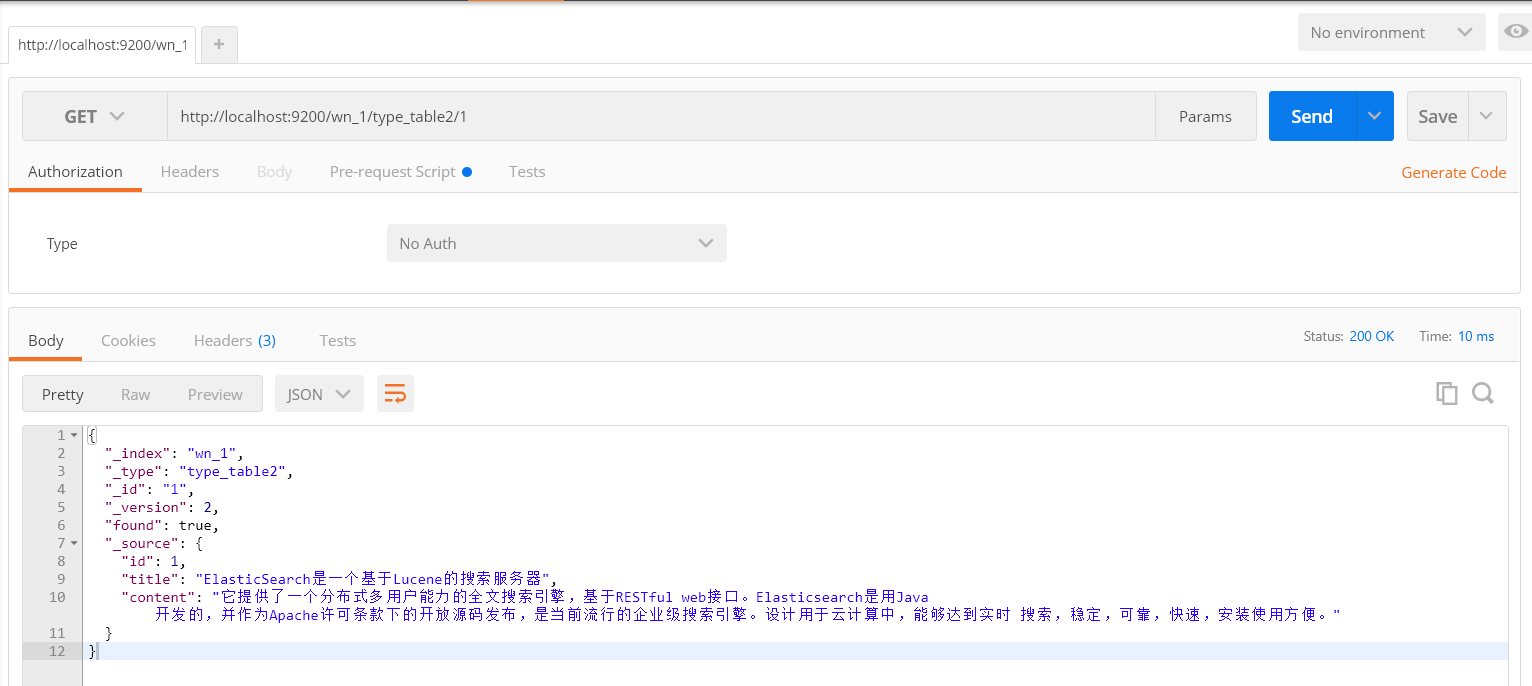Open the request Tests tab
Viewport: 1532px width, 686px height.
pos(527,172)
